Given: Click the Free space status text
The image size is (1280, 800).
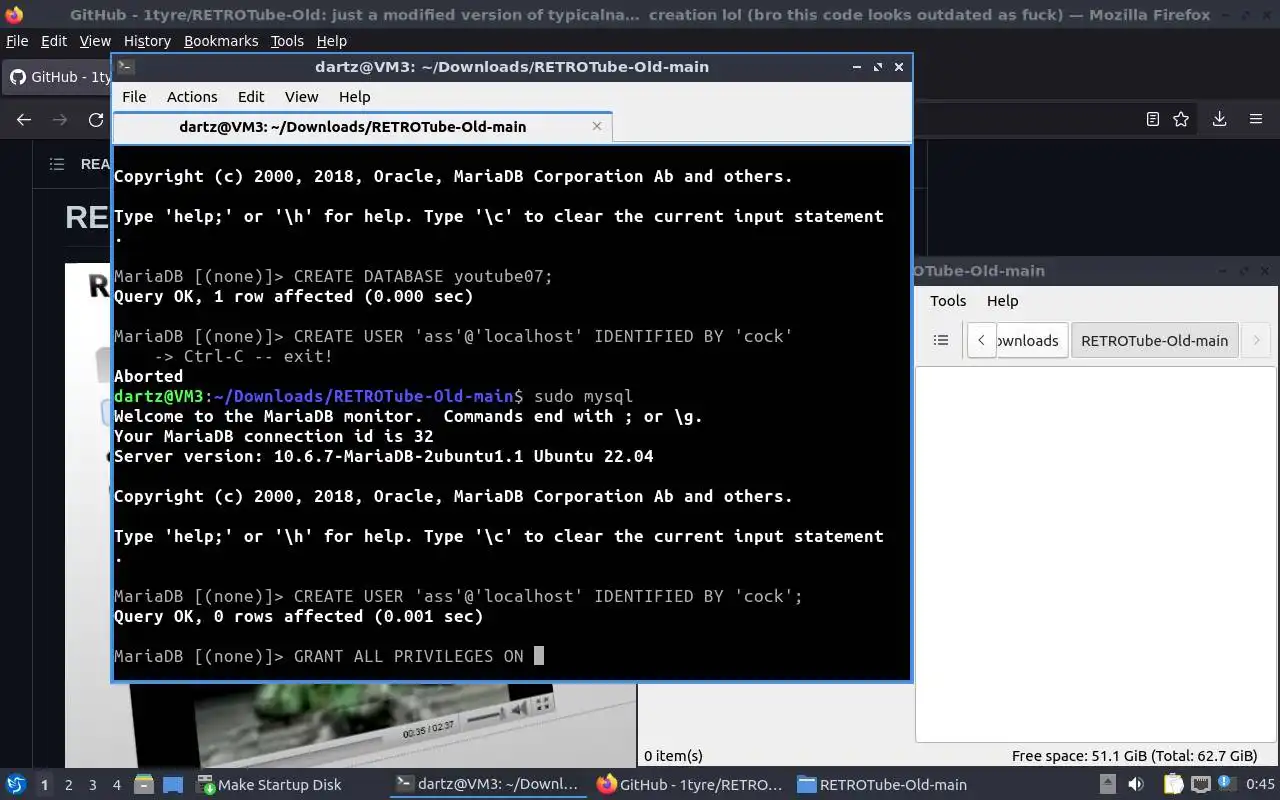Looking at the screenshot, I should (x=1134, y=756).
